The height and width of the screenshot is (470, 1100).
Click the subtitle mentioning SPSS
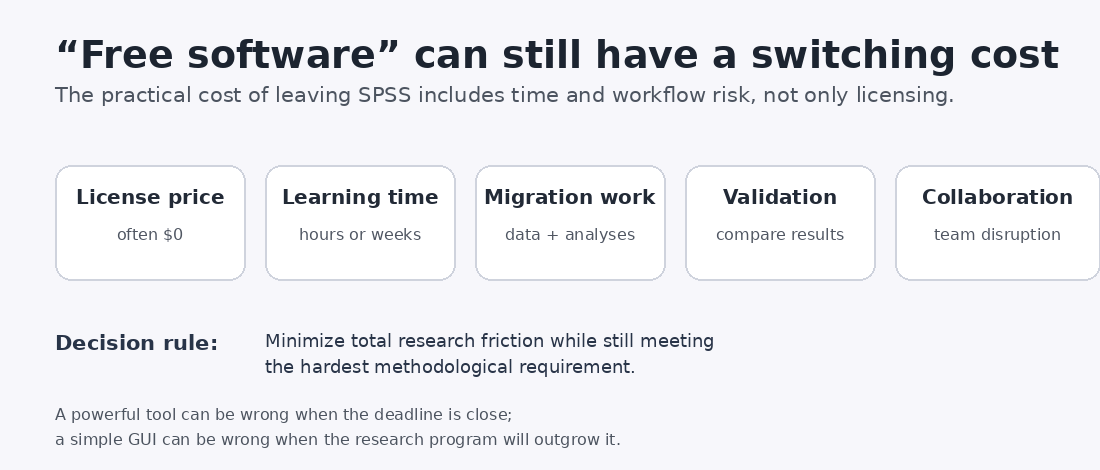click(504, 95)
